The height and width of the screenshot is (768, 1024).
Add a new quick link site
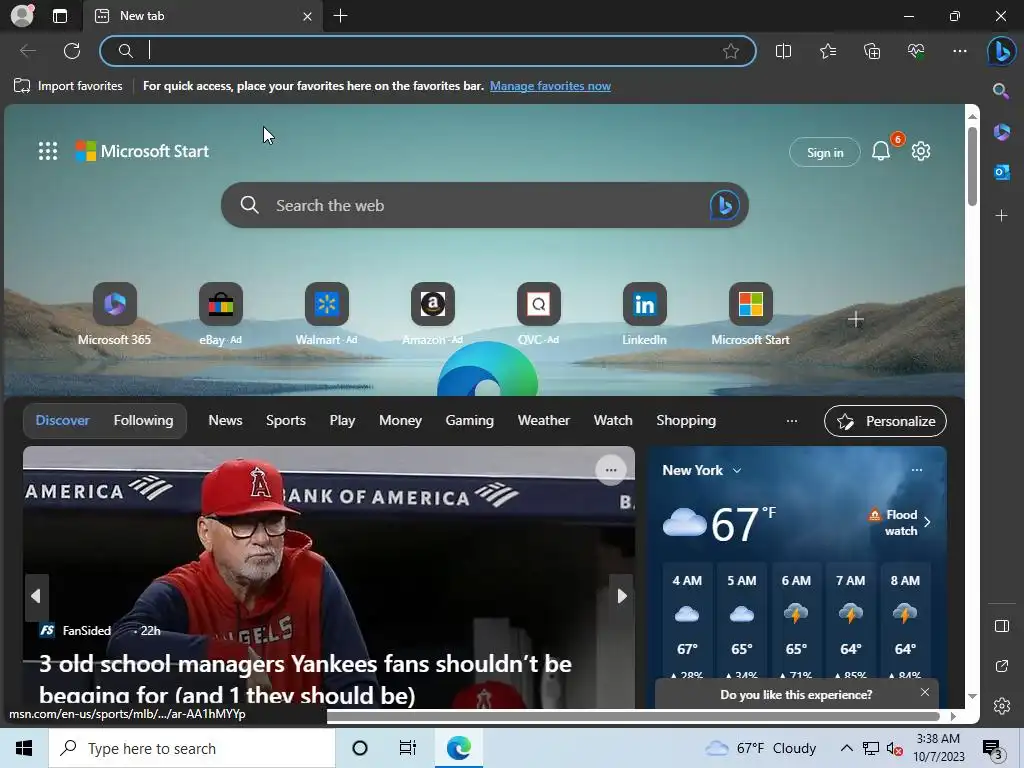click(856, 319)
